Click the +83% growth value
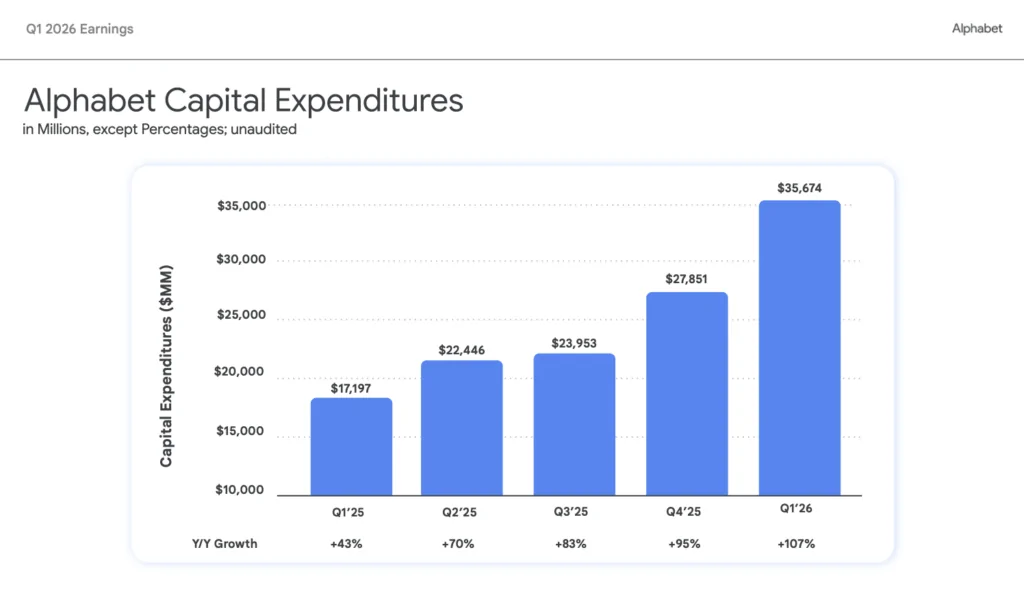This screenshot has height=591, width=1024. coord(571,543)
